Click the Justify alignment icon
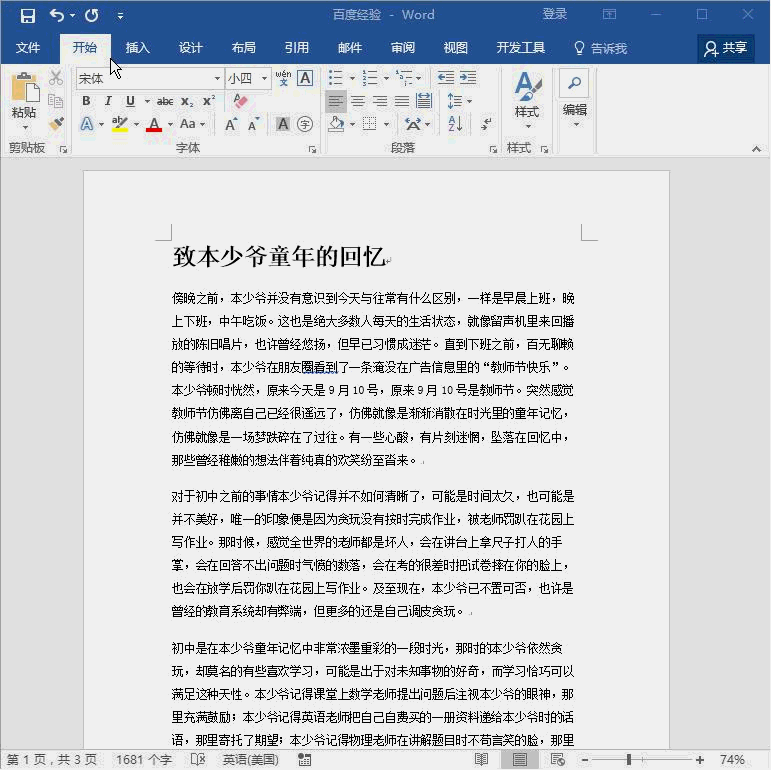This screenshot has height=770, width=771. [402, 101]
